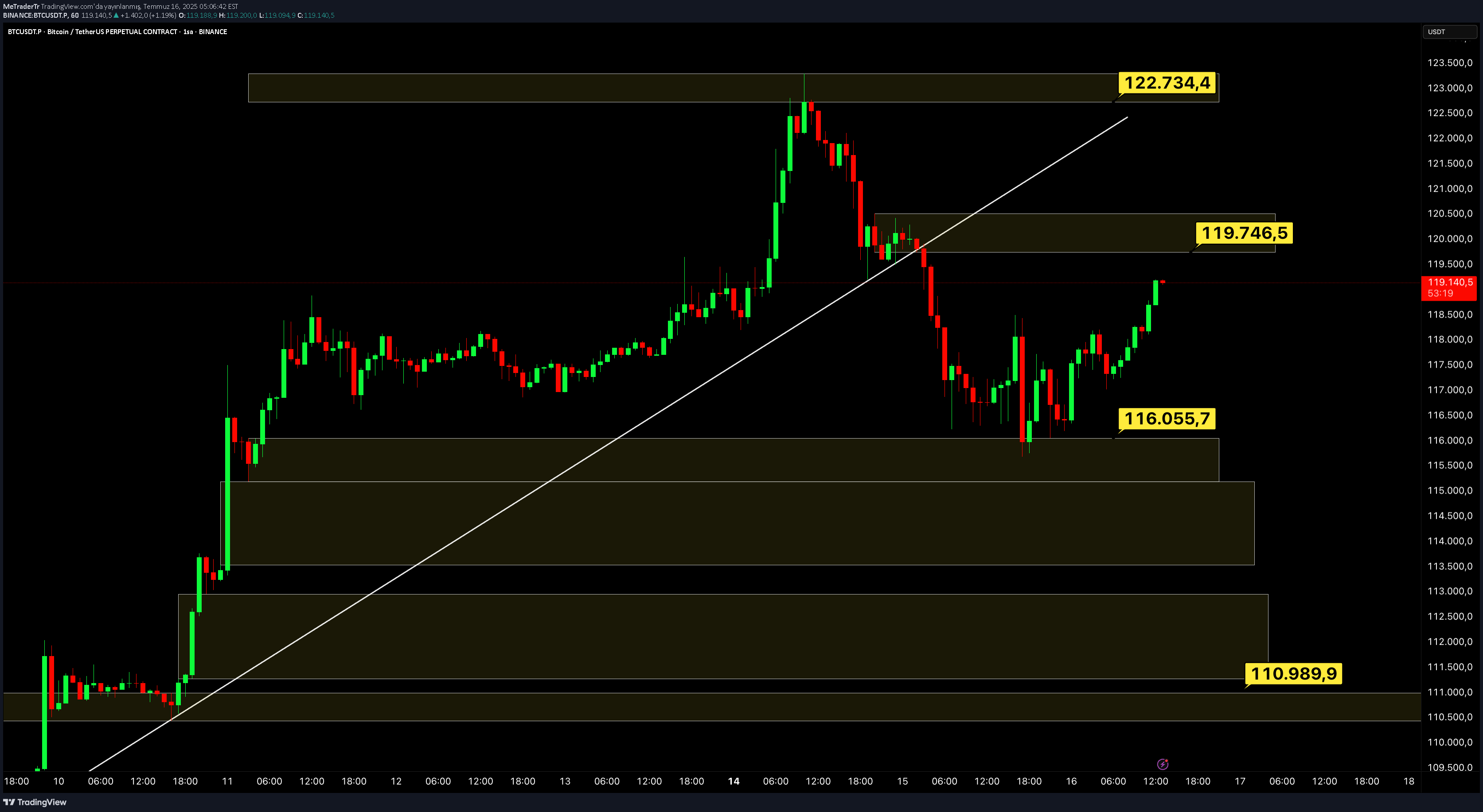1483x812 pixels.
Task: Click the TradingView logo at bottom left
Action: coord(35,802)
